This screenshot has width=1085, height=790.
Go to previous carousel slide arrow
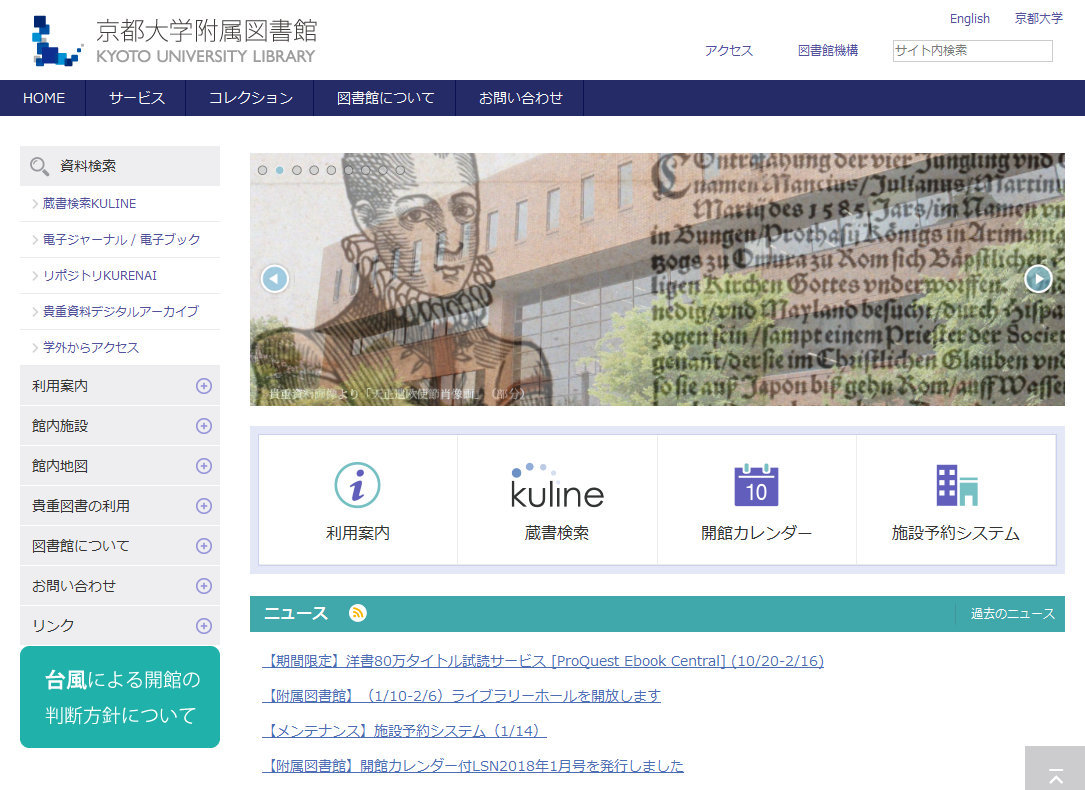pyautogui.click(x=275, y=279)
